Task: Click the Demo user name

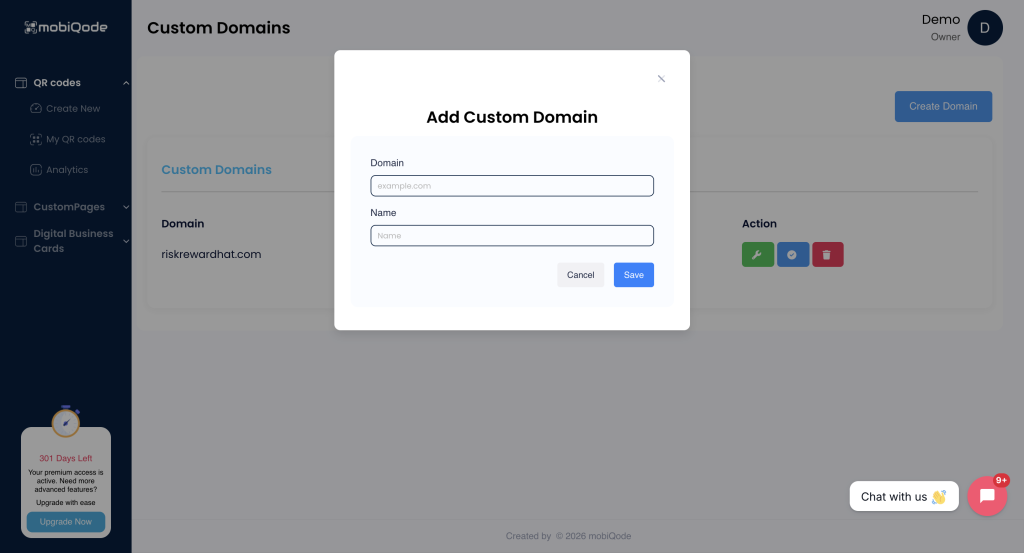Action: tap(940, 20)
